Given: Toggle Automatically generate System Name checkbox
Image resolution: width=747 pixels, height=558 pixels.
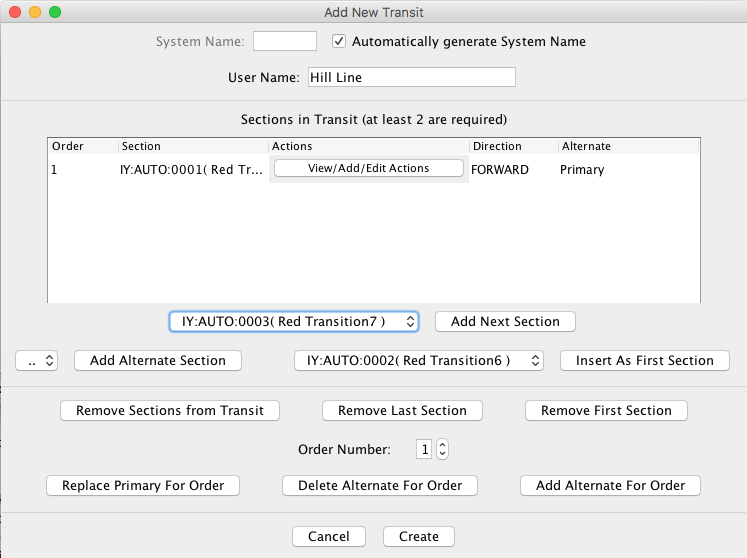Looking at the screenshot, I should pyautogui.click(x=339, y=42).
